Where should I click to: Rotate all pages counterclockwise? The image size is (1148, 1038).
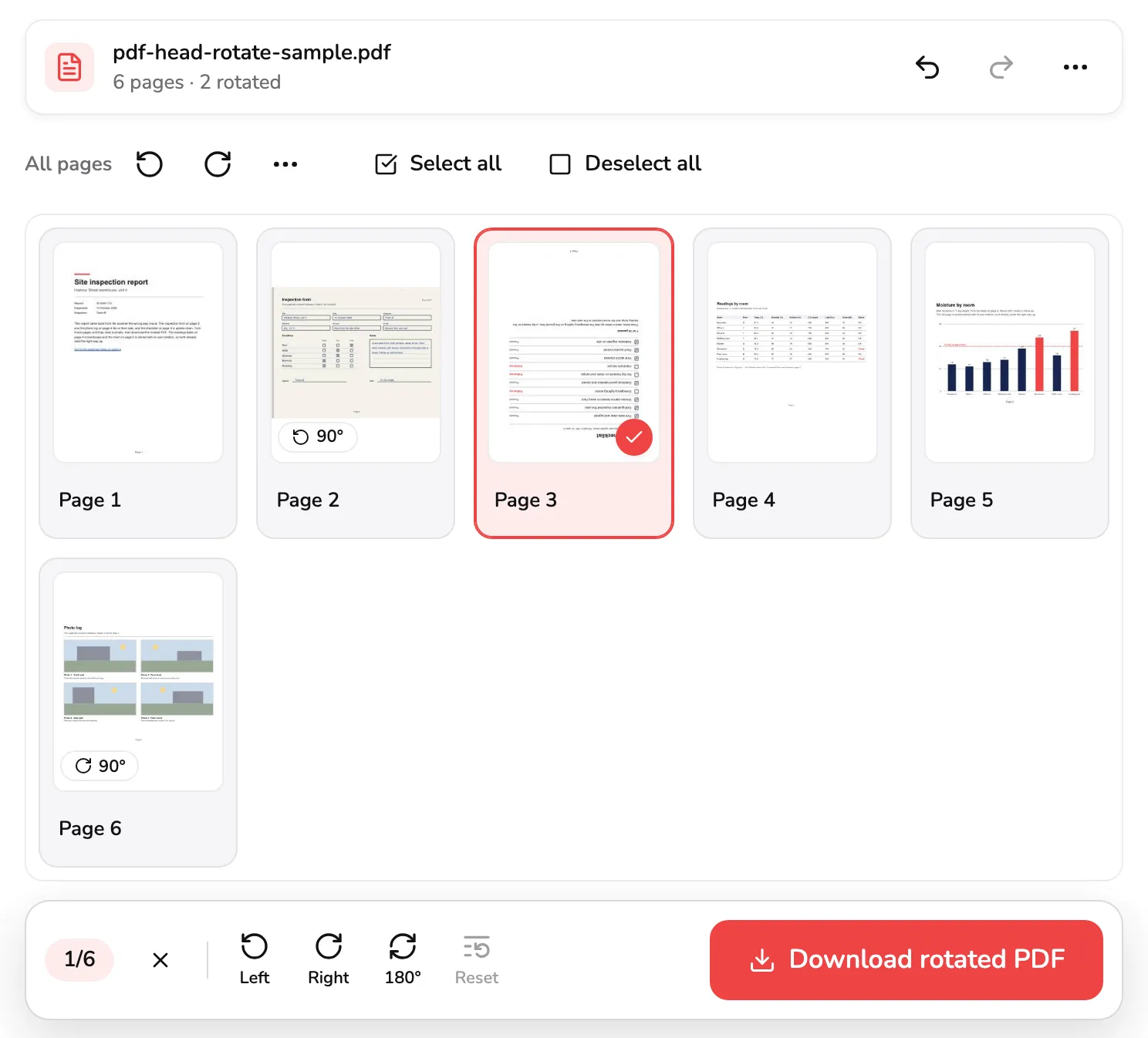(150, 163)
